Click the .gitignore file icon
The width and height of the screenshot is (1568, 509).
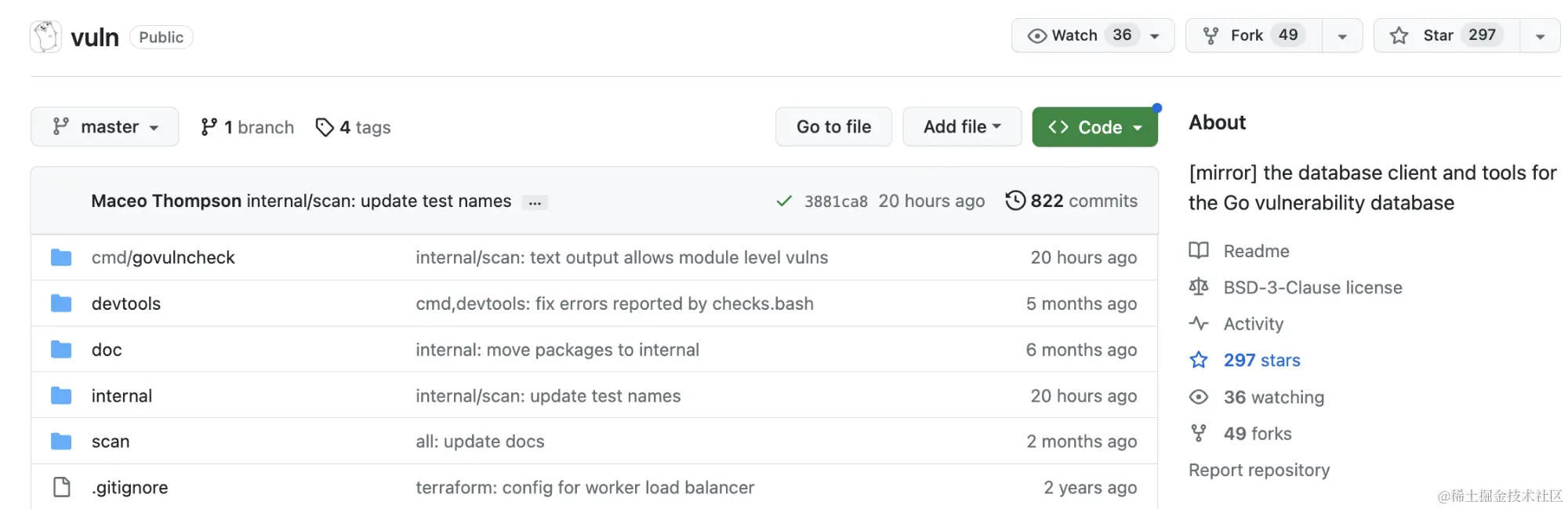click(x=61, y=487)
